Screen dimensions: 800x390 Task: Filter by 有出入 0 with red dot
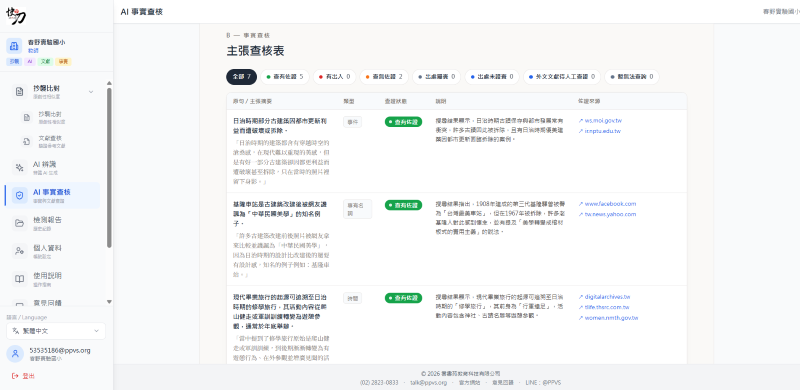(334, 77)
